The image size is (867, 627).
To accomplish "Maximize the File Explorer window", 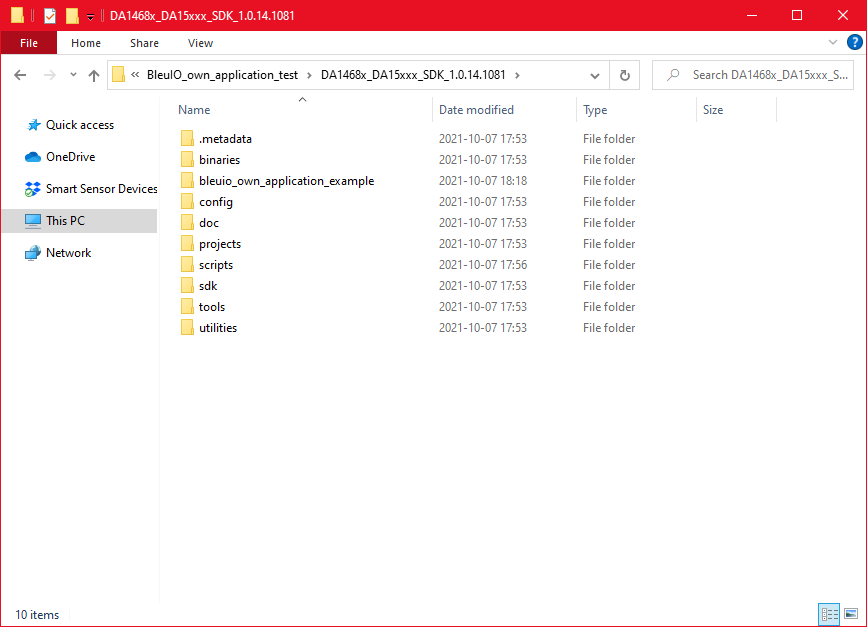I will point(797,15).
